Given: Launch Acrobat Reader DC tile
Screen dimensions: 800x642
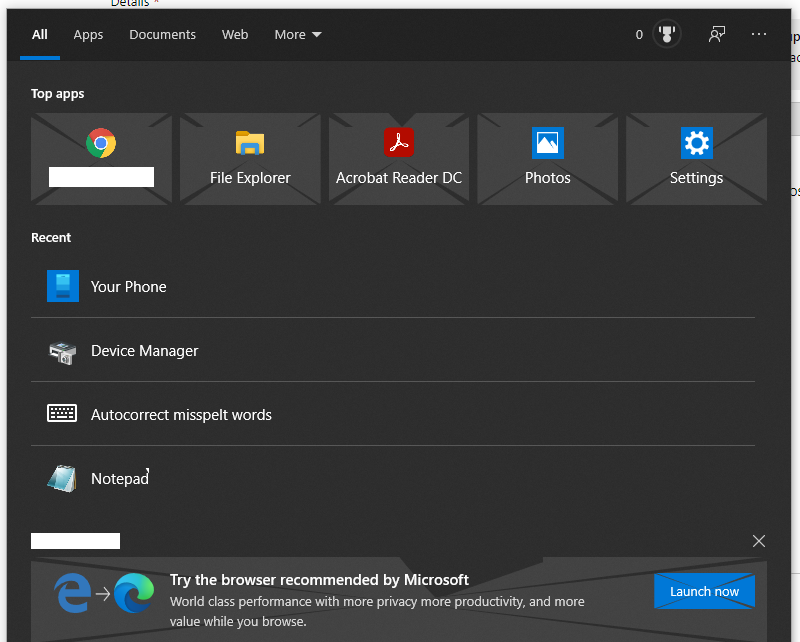Looking at the screenshot, I should click(399, 159).
